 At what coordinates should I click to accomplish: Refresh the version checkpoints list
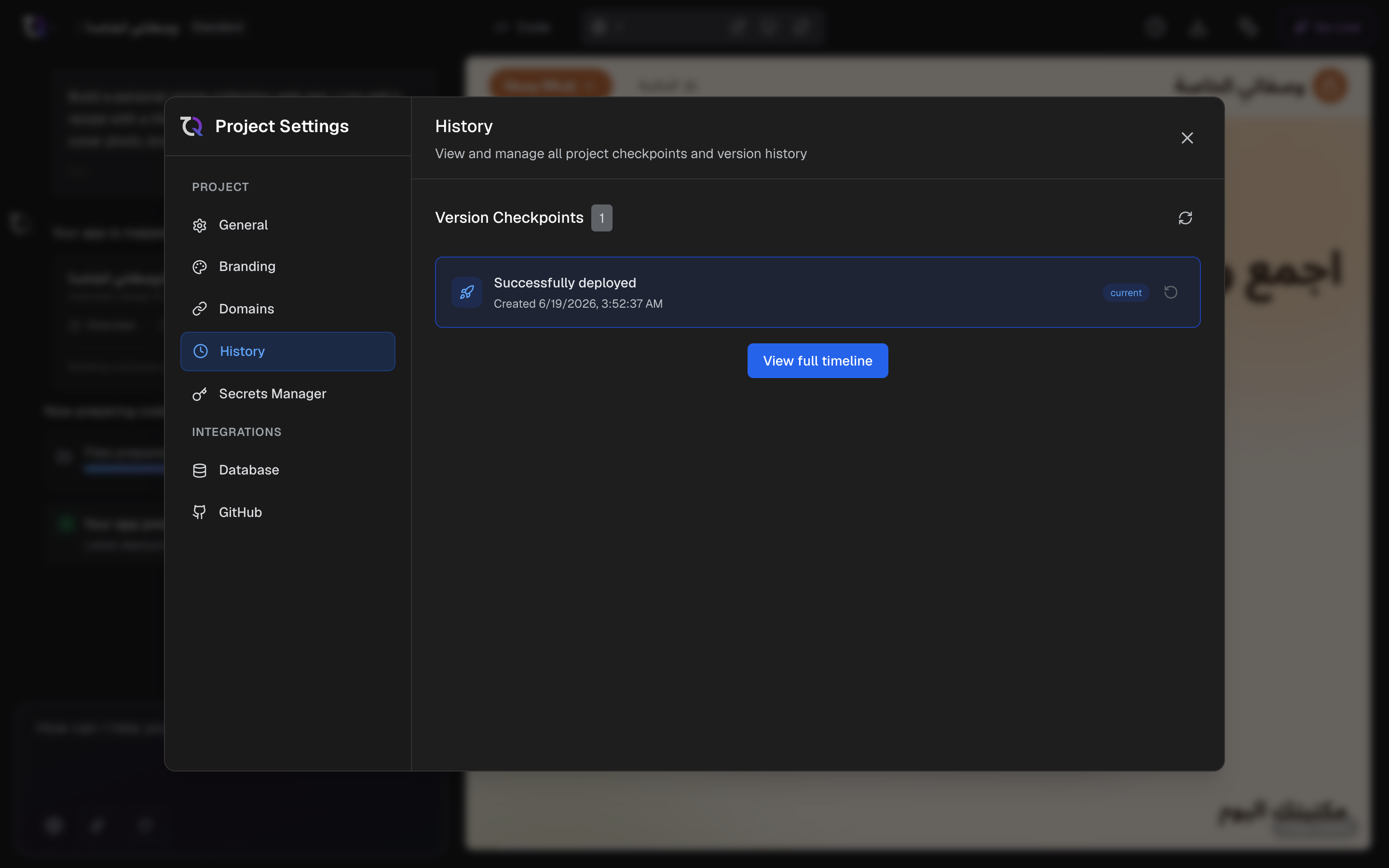(x=1185, y=218)
